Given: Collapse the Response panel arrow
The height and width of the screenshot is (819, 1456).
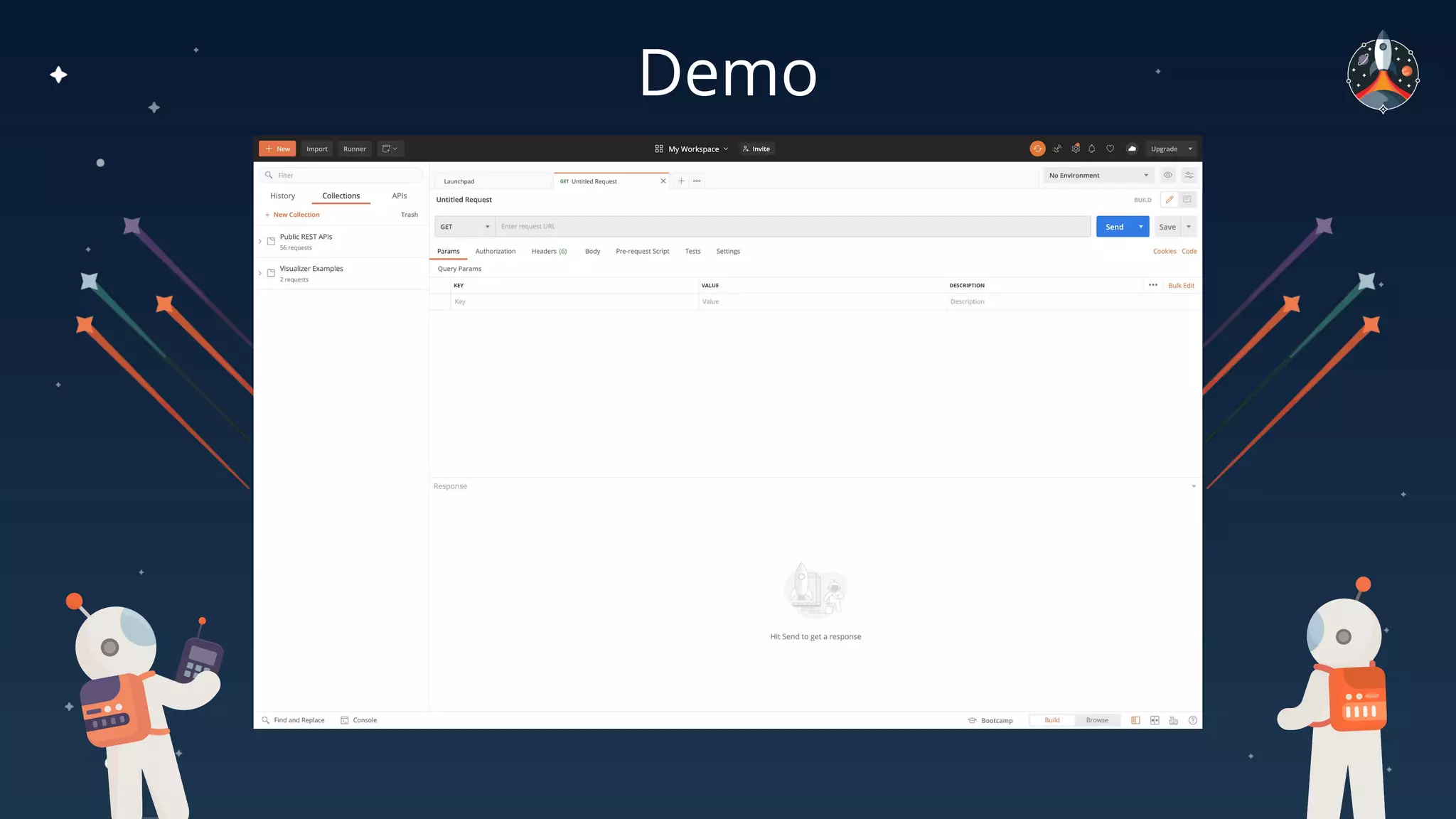Looking at the screenshot, I should (x=1194, y=486).
